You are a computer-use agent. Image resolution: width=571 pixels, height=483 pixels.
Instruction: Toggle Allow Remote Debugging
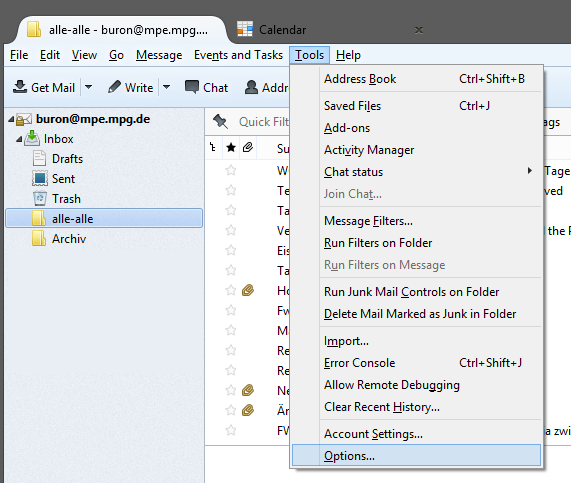[x=417, y=385]
